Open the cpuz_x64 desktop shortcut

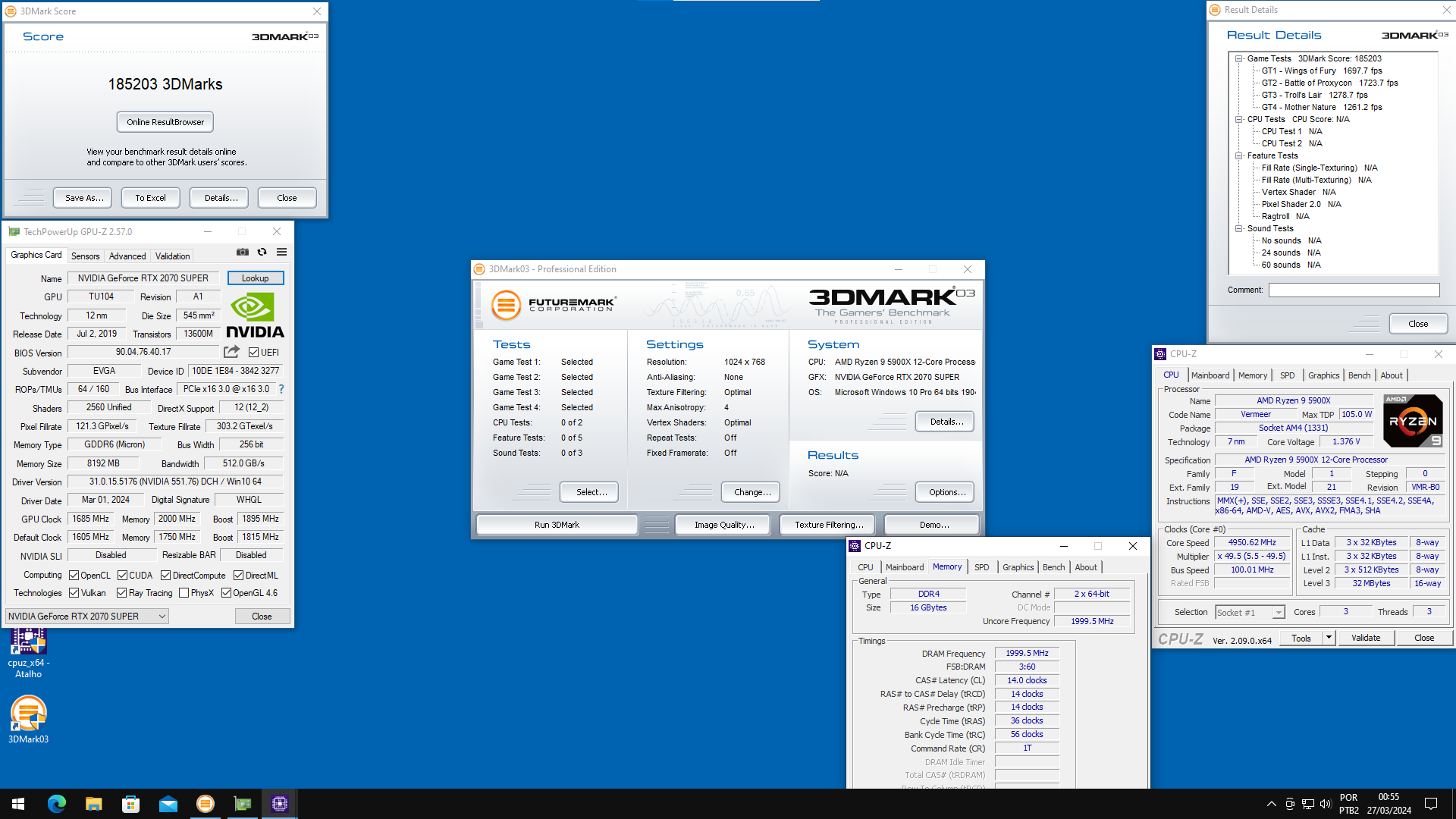point(29,653)
